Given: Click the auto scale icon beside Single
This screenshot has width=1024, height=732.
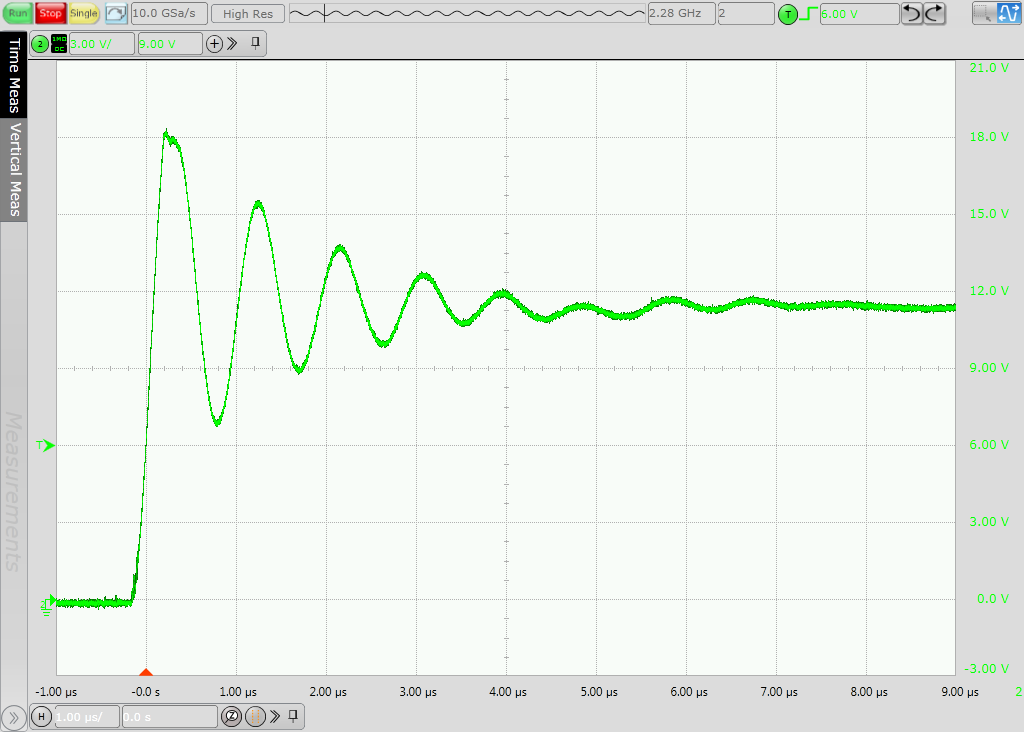Looking at the screenshot, I should tap(116, 13).
